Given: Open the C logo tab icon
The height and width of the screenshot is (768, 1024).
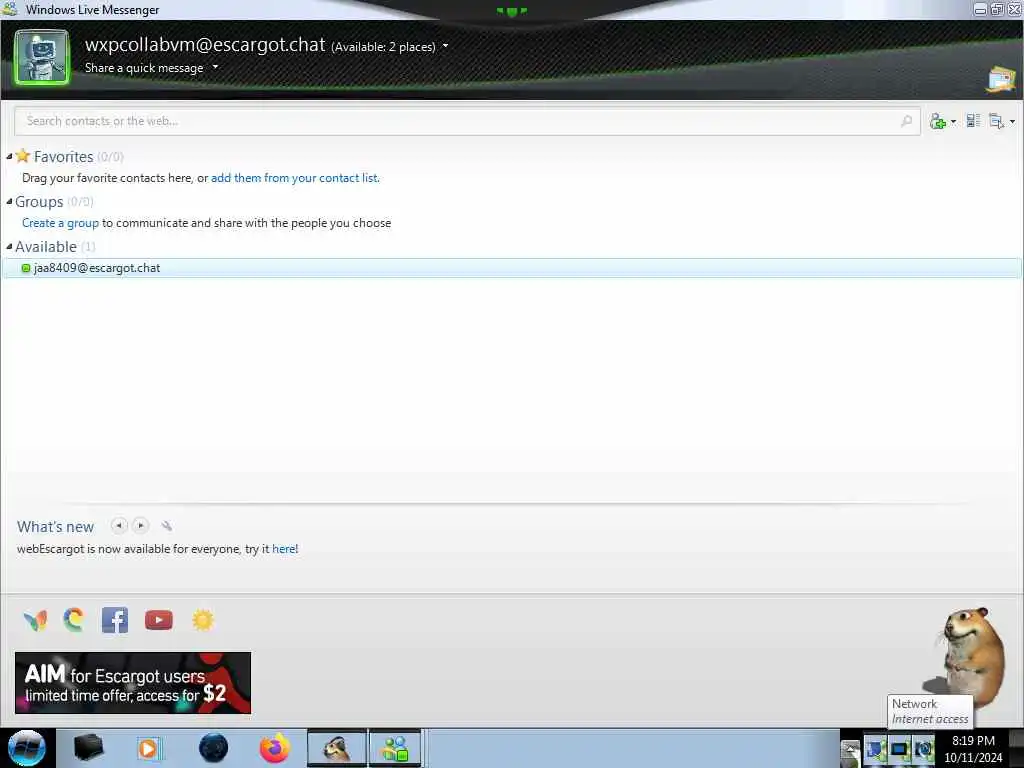Looking at the screenshot, I should coord(74,620).
